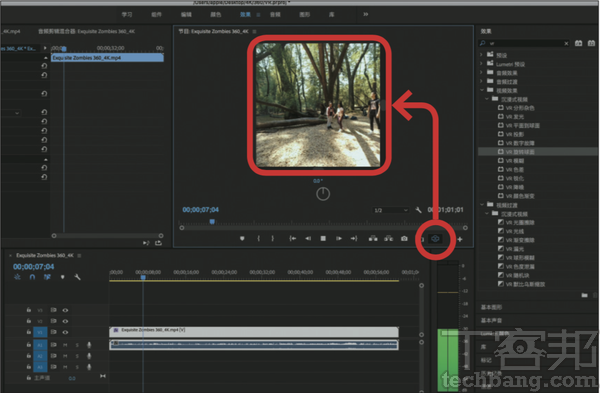Image resolution: width=600 pixels, height=393 pixels.
Task: Select the audio clip on track A1
Action: (x=254, y=345)
